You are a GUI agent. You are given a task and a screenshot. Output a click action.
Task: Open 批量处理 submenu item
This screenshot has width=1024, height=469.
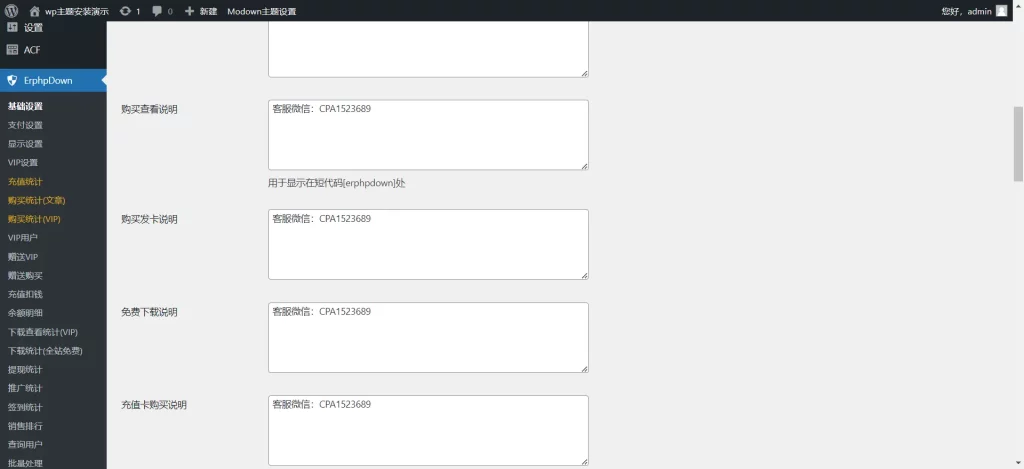25,463
